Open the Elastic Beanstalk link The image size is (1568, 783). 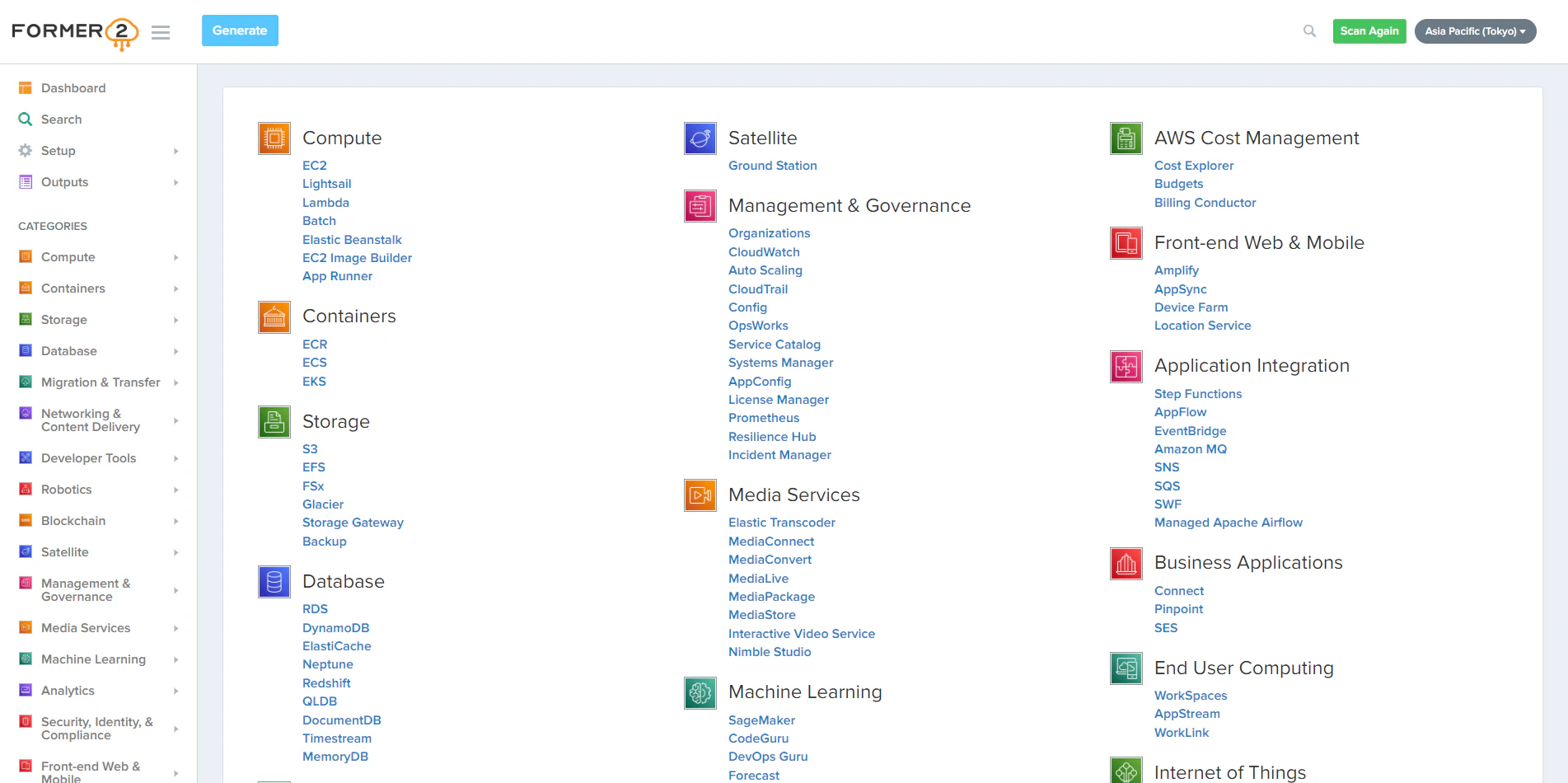352,240
